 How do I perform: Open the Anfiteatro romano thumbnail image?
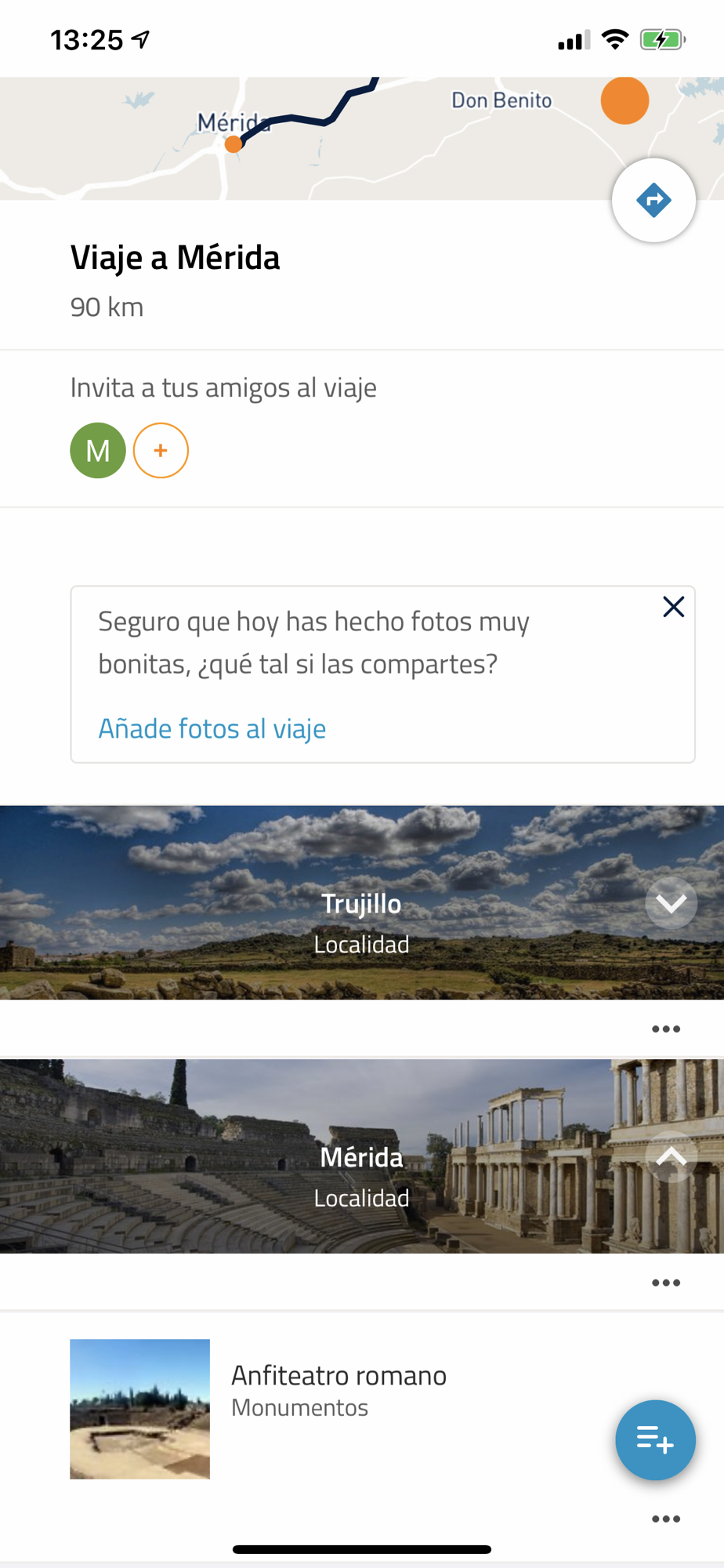(140, 1409)
